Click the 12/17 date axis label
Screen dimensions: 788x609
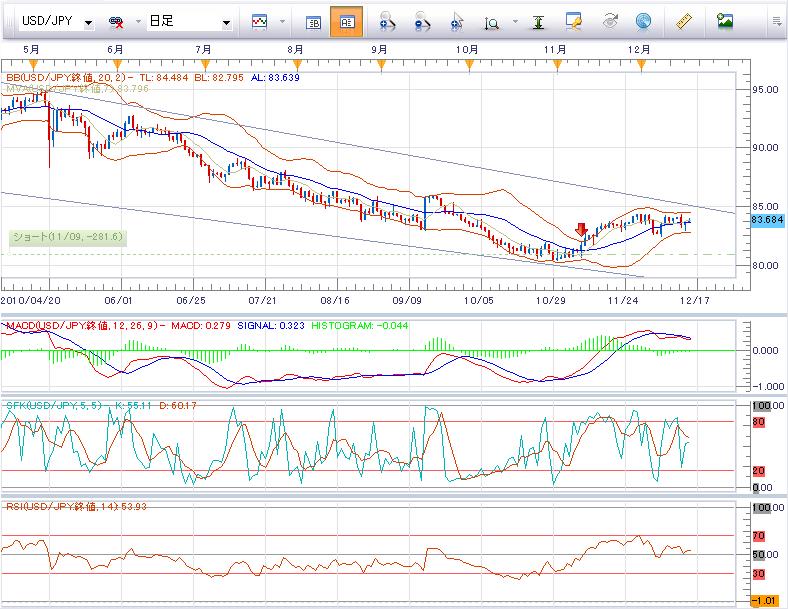(x=695, y=300)
